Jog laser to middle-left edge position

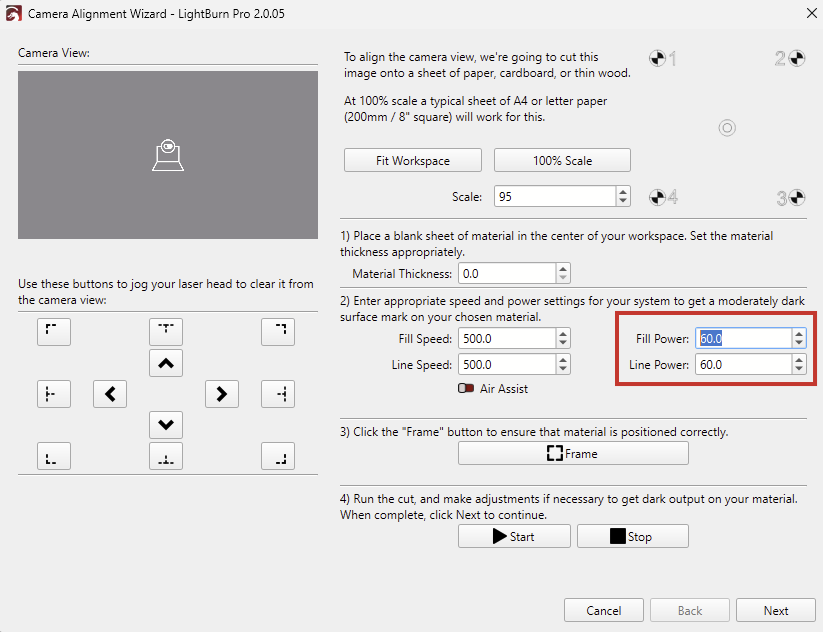[53, 394]
